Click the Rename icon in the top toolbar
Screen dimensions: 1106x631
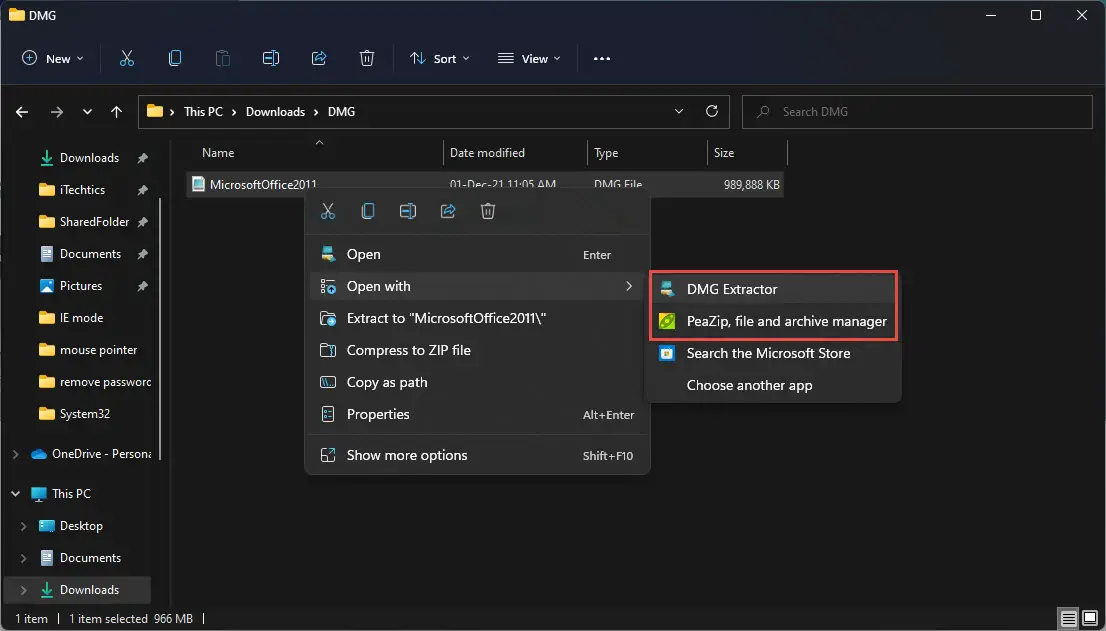pos(271,59)
